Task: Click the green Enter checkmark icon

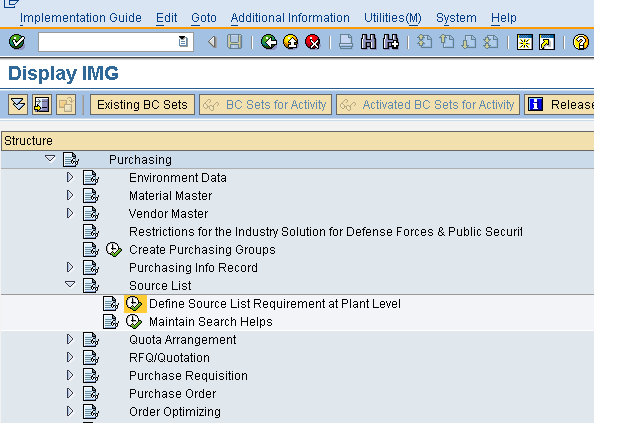Action: tap(16, 42)
